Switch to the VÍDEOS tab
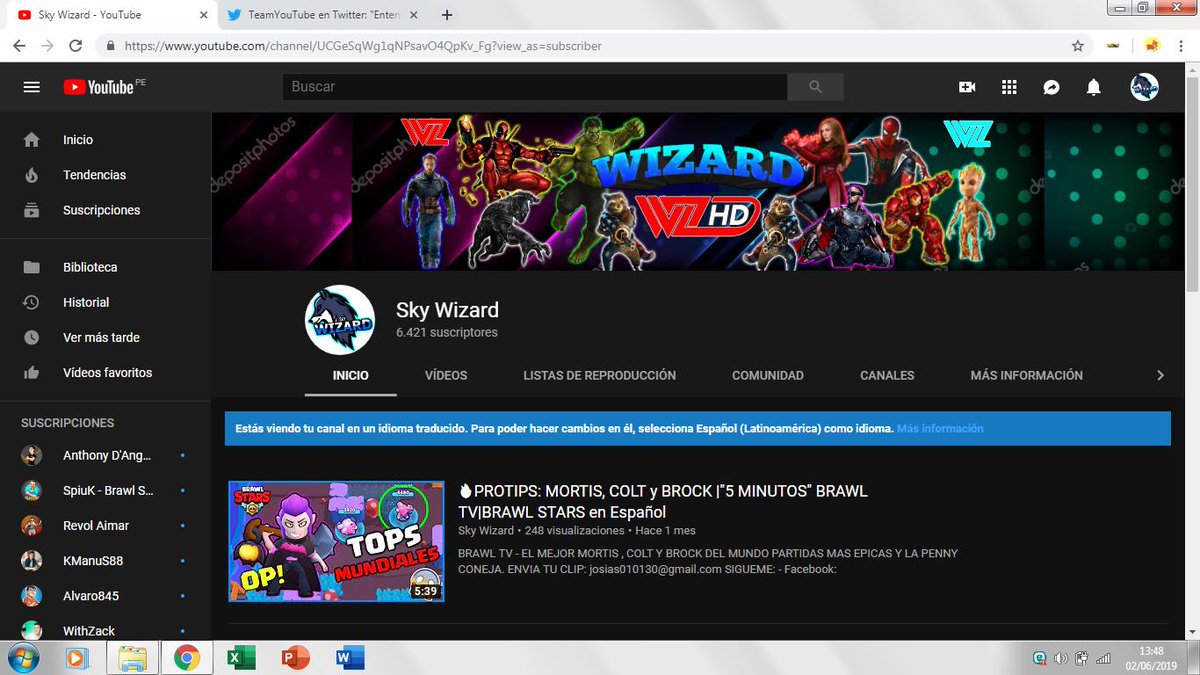Screen dimensions: 1200x675 446,376
